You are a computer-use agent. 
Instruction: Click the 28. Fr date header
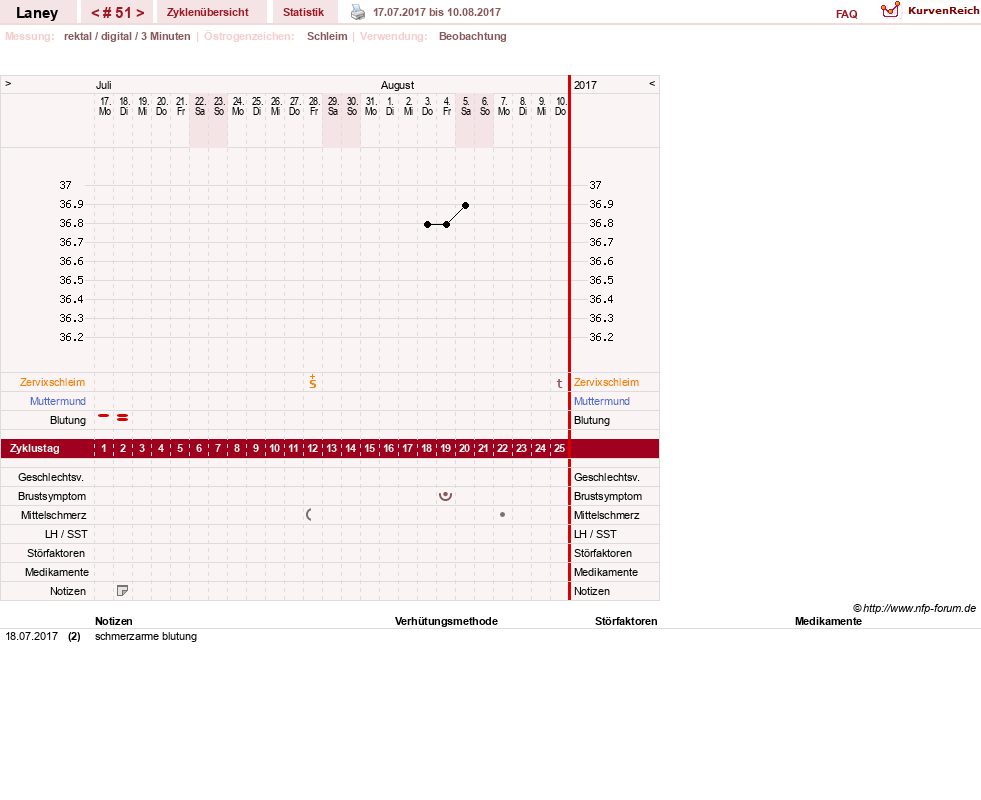click(313, 106)
